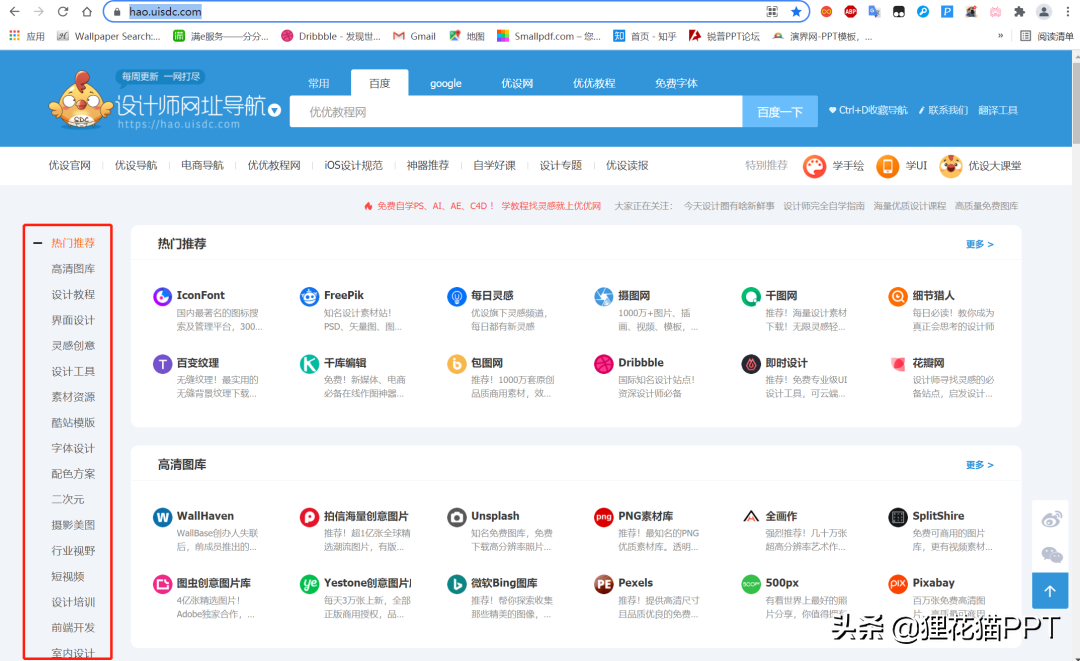Open the Unsplash camera icon
The height and width of the screenshot is (661, 1080).
coord(457,517)
